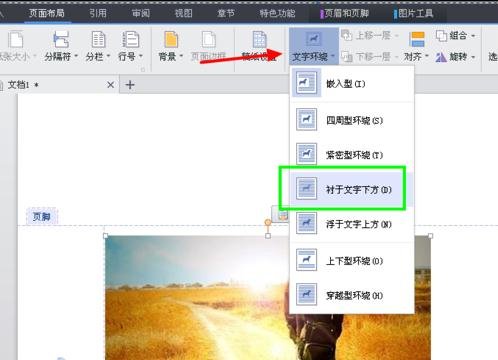Image resolution: width=498 pixels, height=360 pixels.
Task: Click the 上移一层 button
Action: [369, 35]
